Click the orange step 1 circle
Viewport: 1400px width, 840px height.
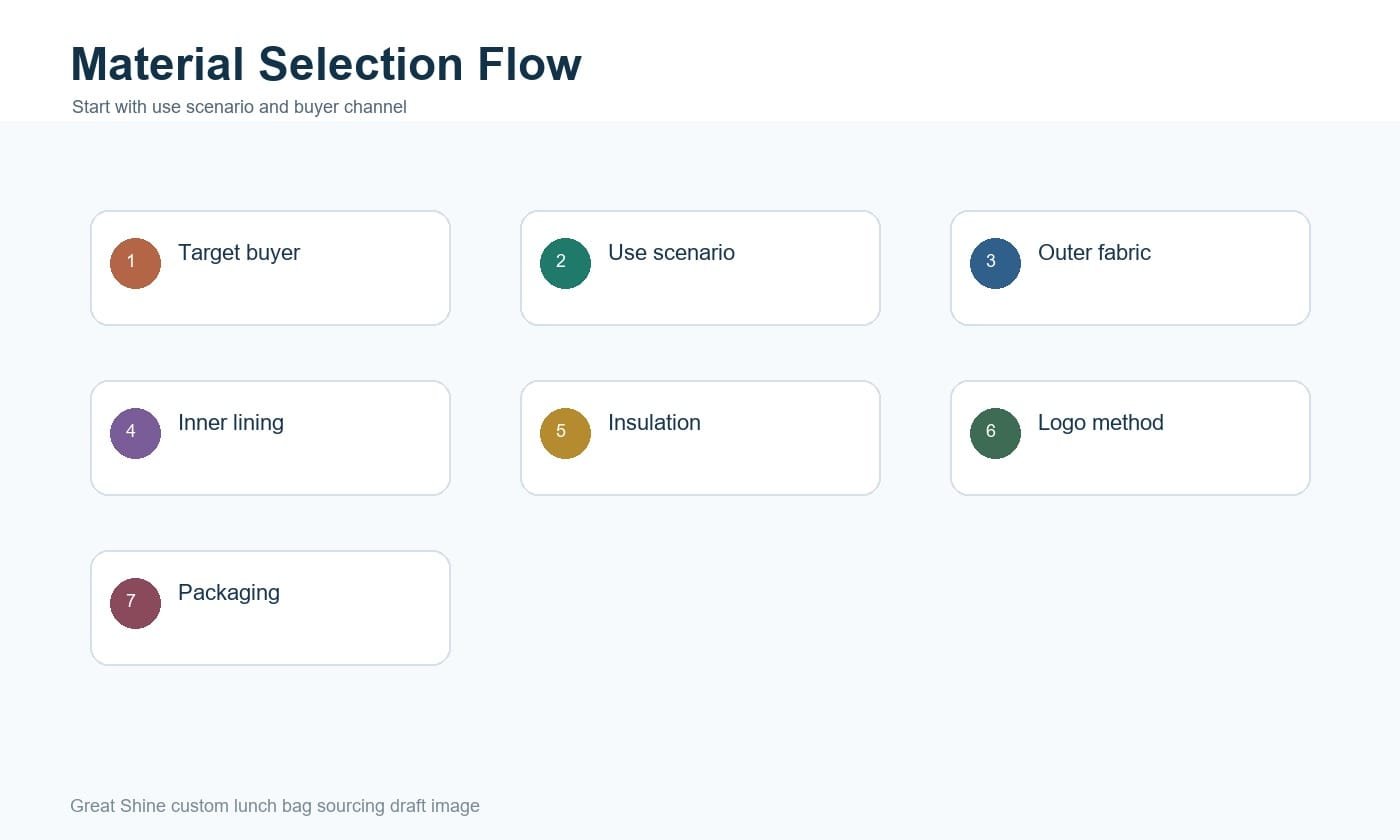pyautogui.click(x=135, y=263)
